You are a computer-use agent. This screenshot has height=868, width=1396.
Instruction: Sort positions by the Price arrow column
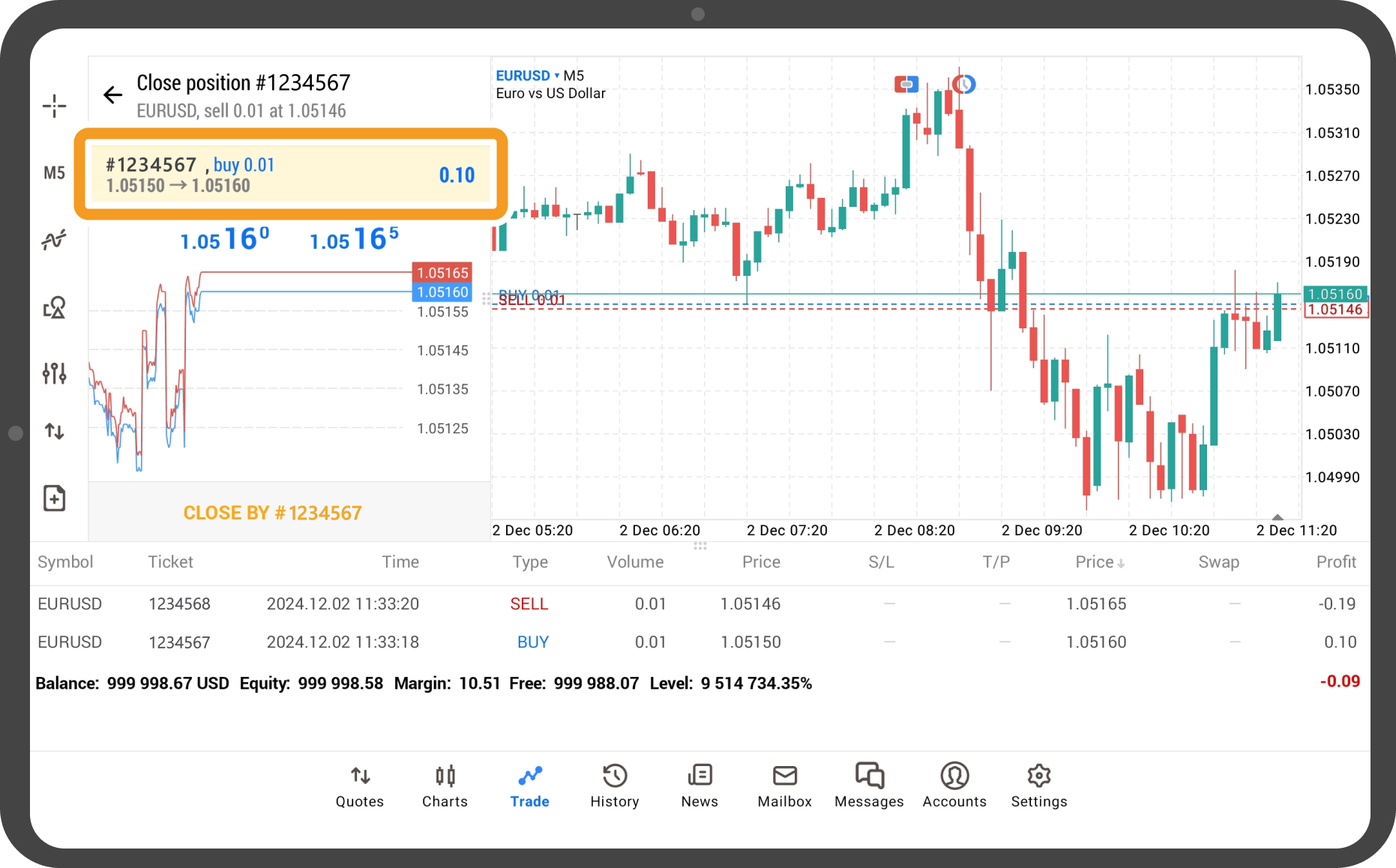click(x=1099, y=562)
